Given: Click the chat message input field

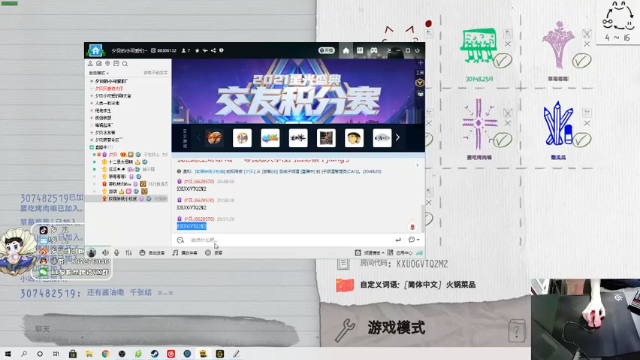Looking at the screenshot, I should click(288, 240).
